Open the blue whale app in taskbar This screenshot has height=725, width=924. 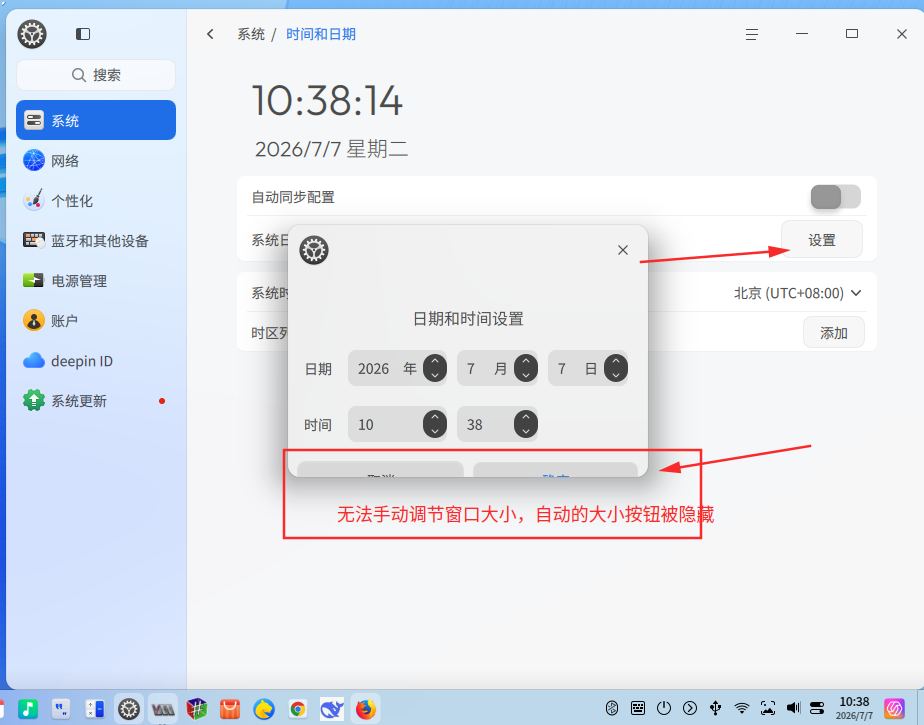click(x=332, y=708)
